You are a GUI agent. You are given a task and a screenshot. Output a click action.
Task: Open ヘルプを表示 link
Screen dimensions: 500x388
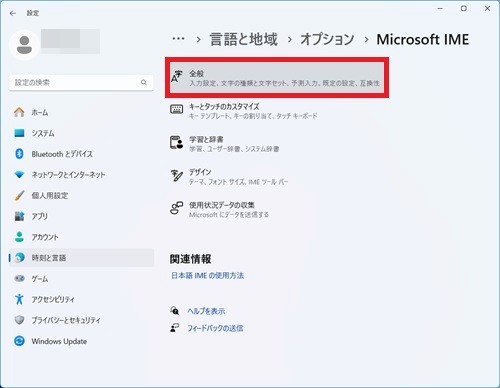(x=206, y=311)
